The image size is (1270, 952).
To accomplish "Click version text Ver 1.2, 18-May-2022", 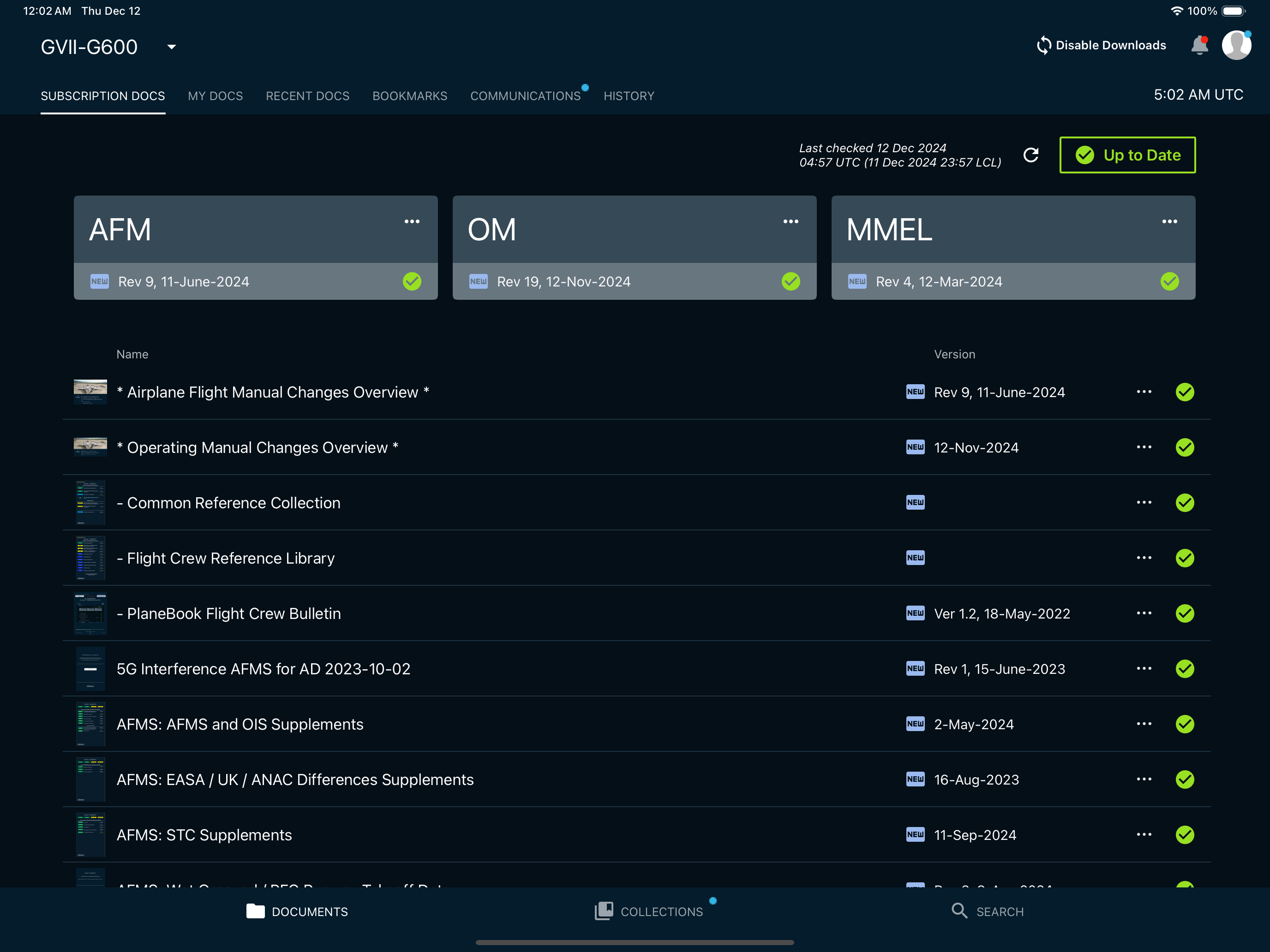I will (x=1002, y=613).
